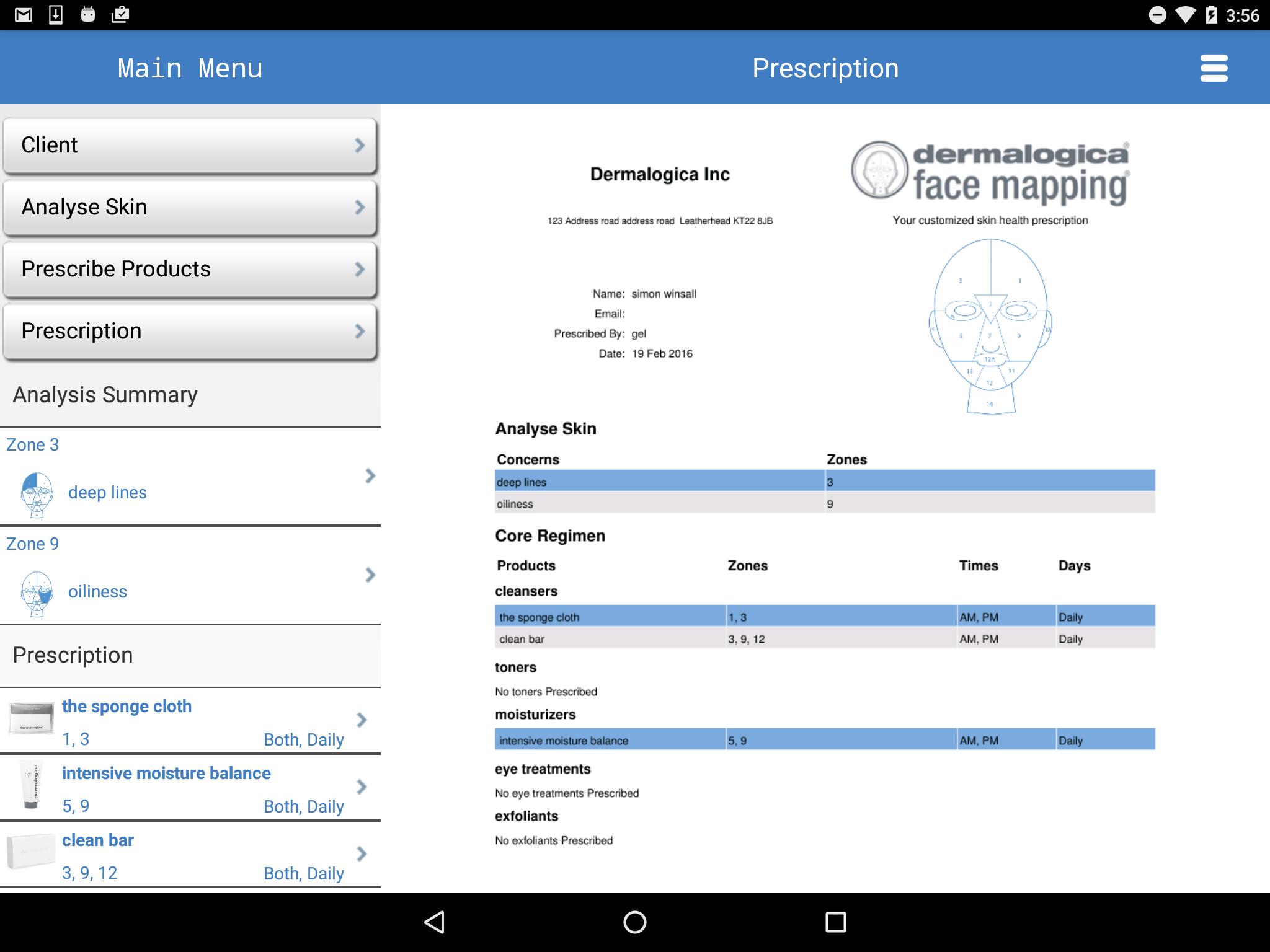Tap 'No eye treatments Prescribed' text
Image resolution: width=1270 pixels, height=952 pixels.
567,793
